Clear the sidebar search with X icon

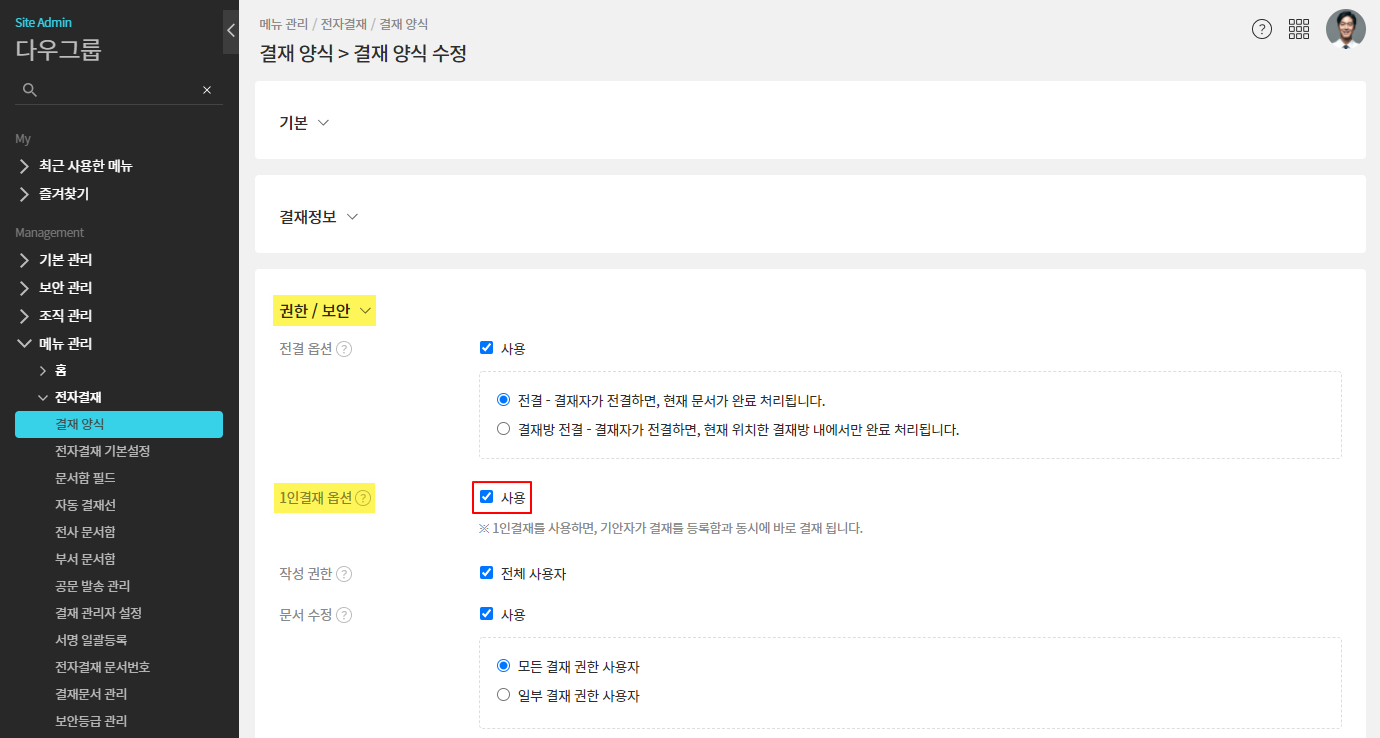tap(207, 90)
